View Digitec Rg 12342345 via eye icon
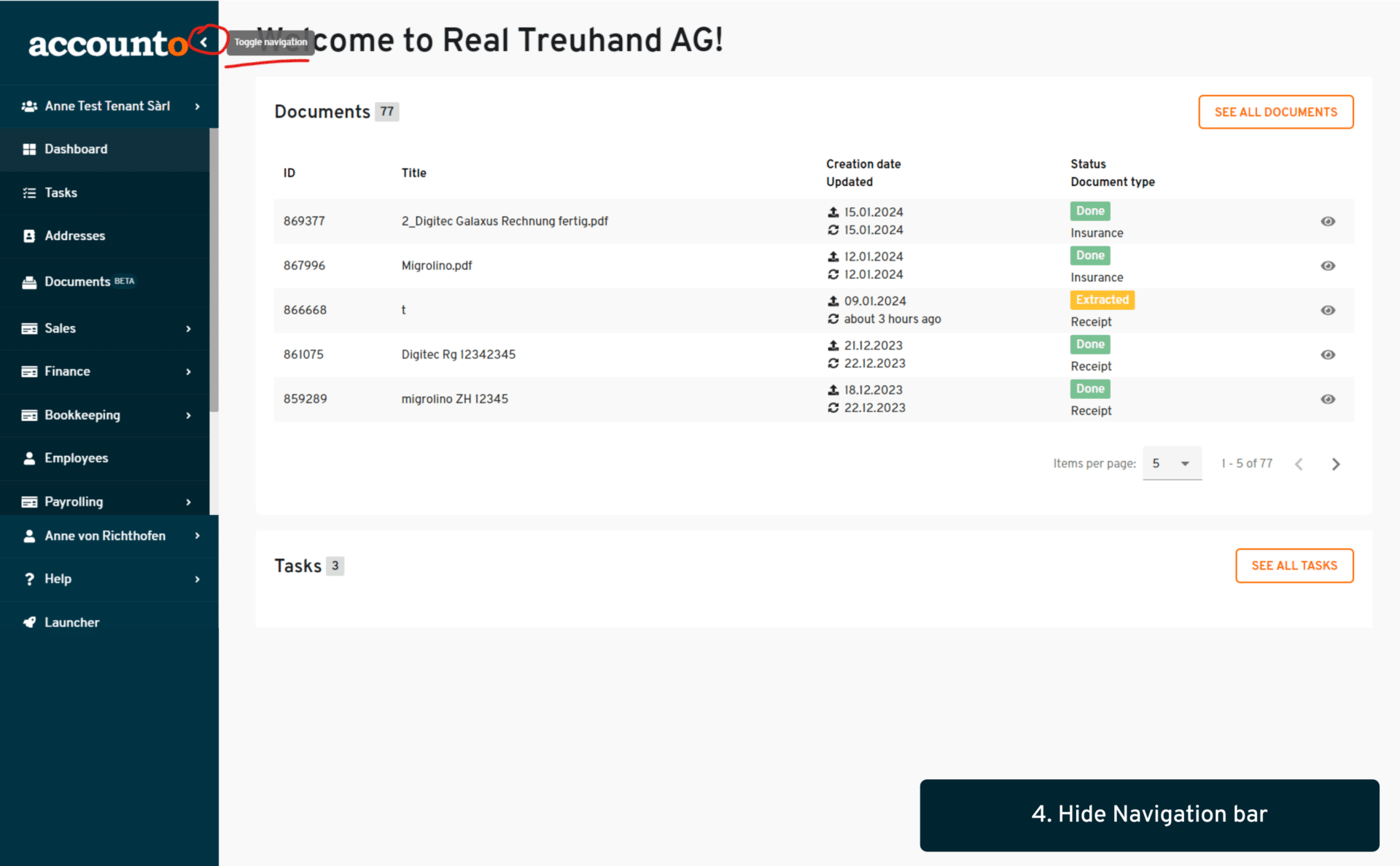The image size is (1400, 866). 1328,355
